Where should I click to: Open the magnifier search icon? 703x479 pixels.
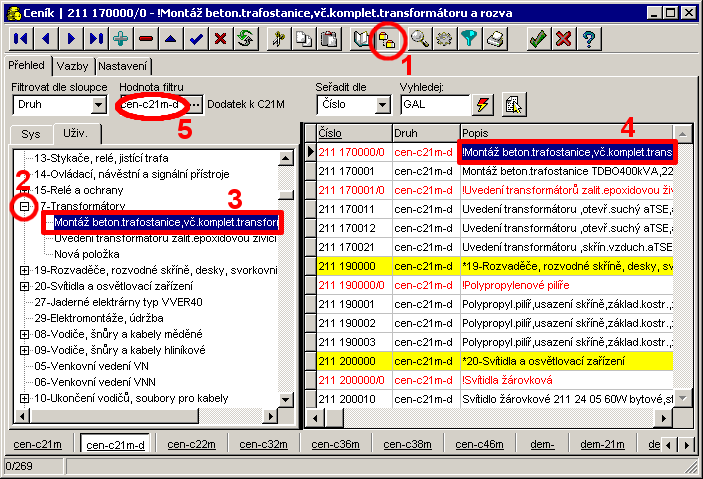point(420,39)
